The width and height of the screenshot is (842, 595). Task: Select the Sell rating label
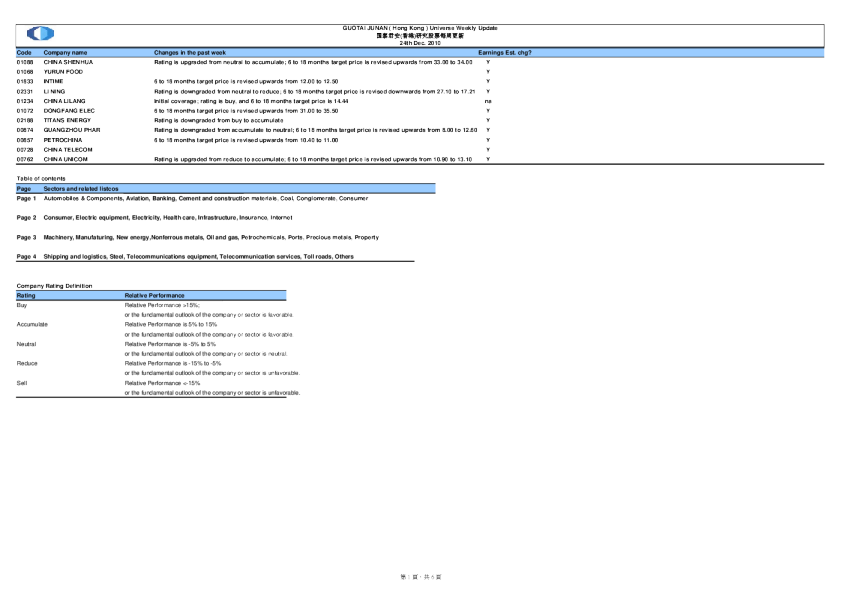[23, 382]
